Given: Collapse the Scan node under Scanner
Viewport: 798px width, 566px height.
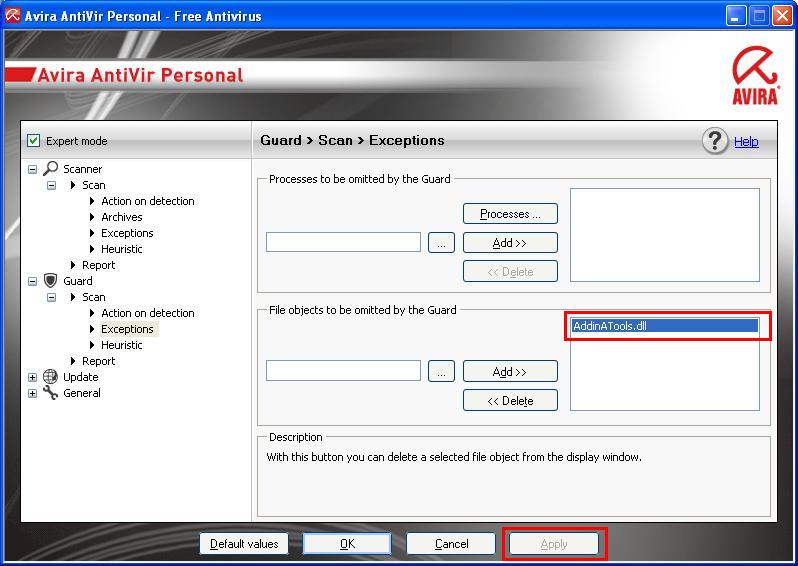Looking at the screenshot, I should [51, 185].
